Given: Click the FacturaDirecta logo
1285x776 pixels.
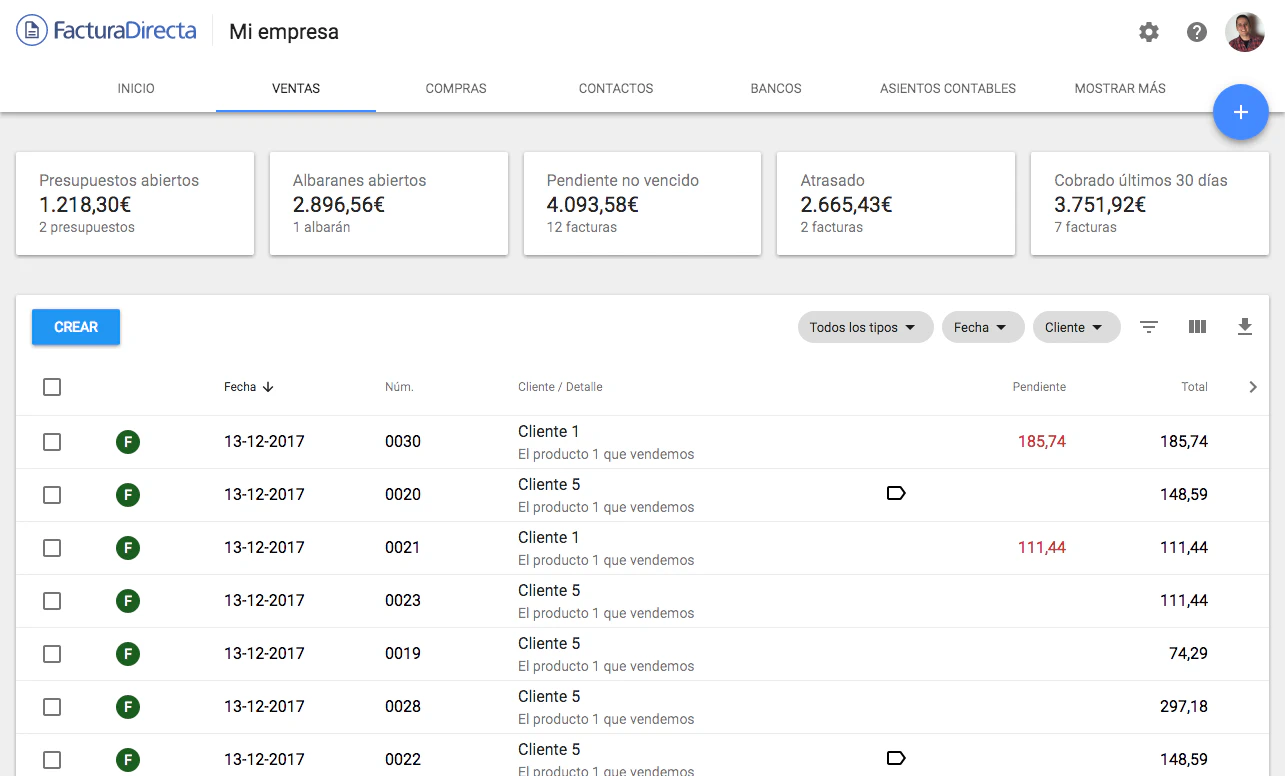Looking at the screenshot, I should [x=107, y=31].
